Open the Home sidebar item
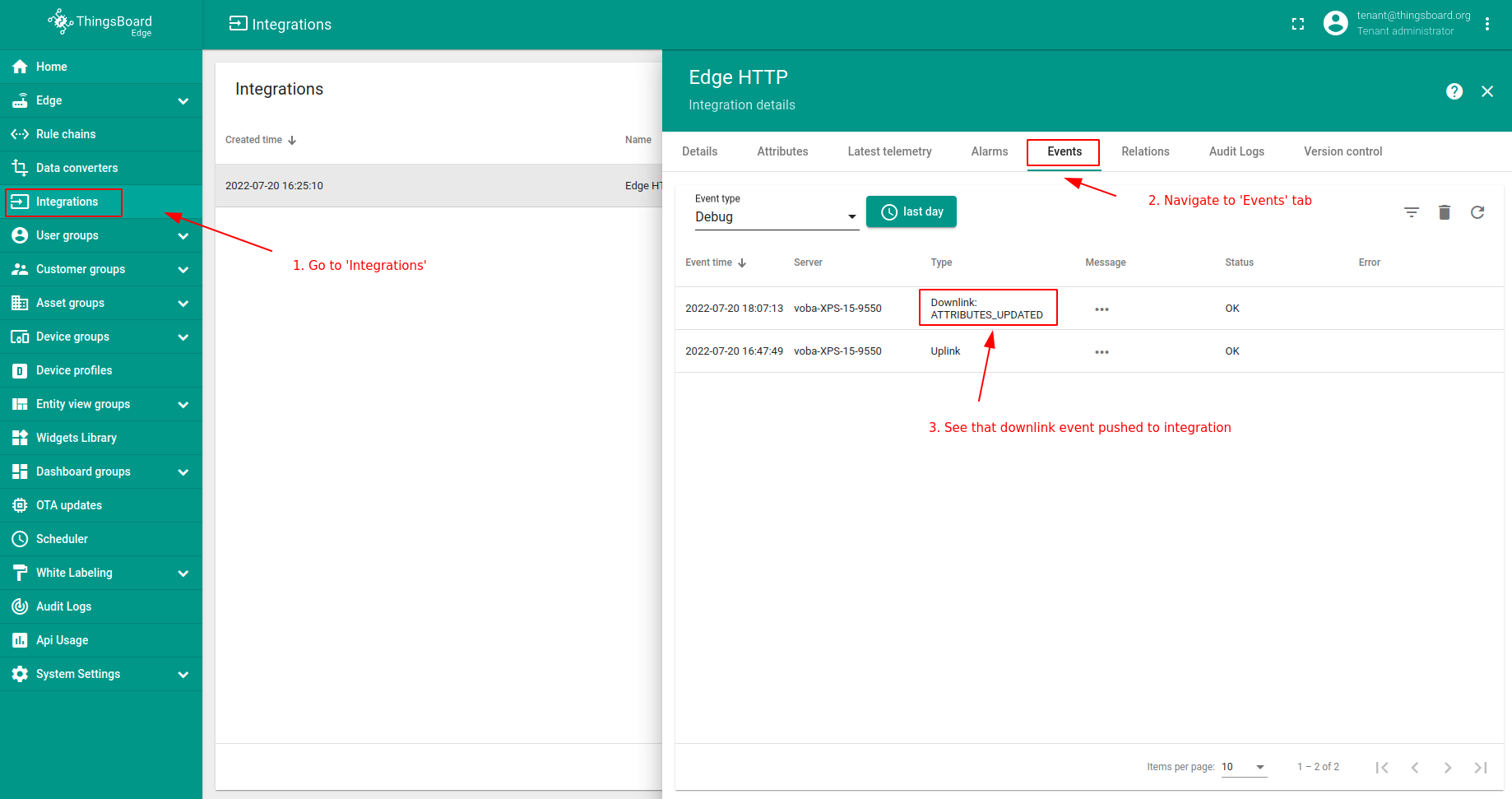Image resolution: width=1512 pixels, height=799 pixels. [100, 67]
